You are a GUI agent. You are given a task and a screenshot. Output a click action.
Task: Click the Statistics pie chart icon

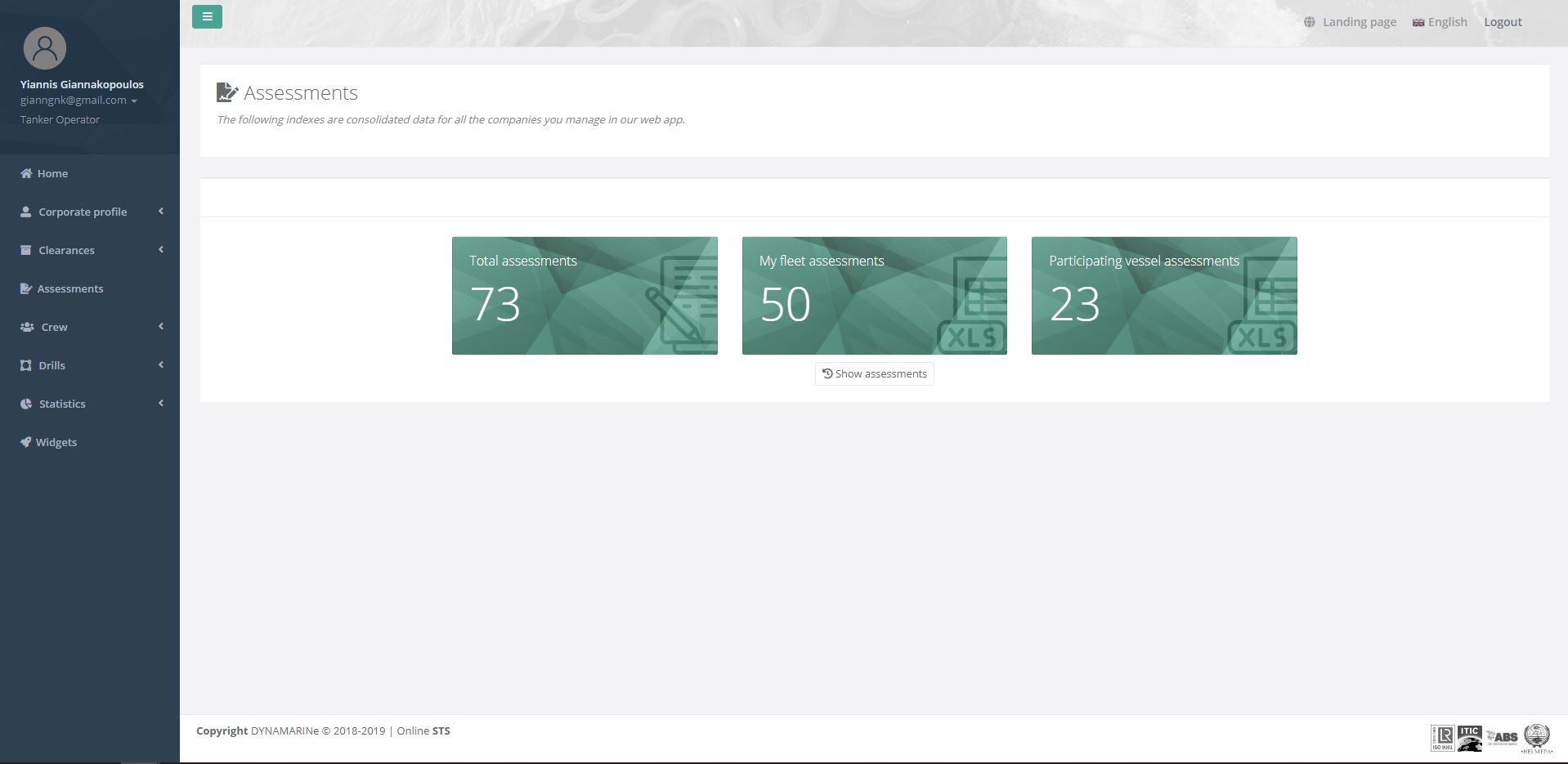tap(25, 403)
